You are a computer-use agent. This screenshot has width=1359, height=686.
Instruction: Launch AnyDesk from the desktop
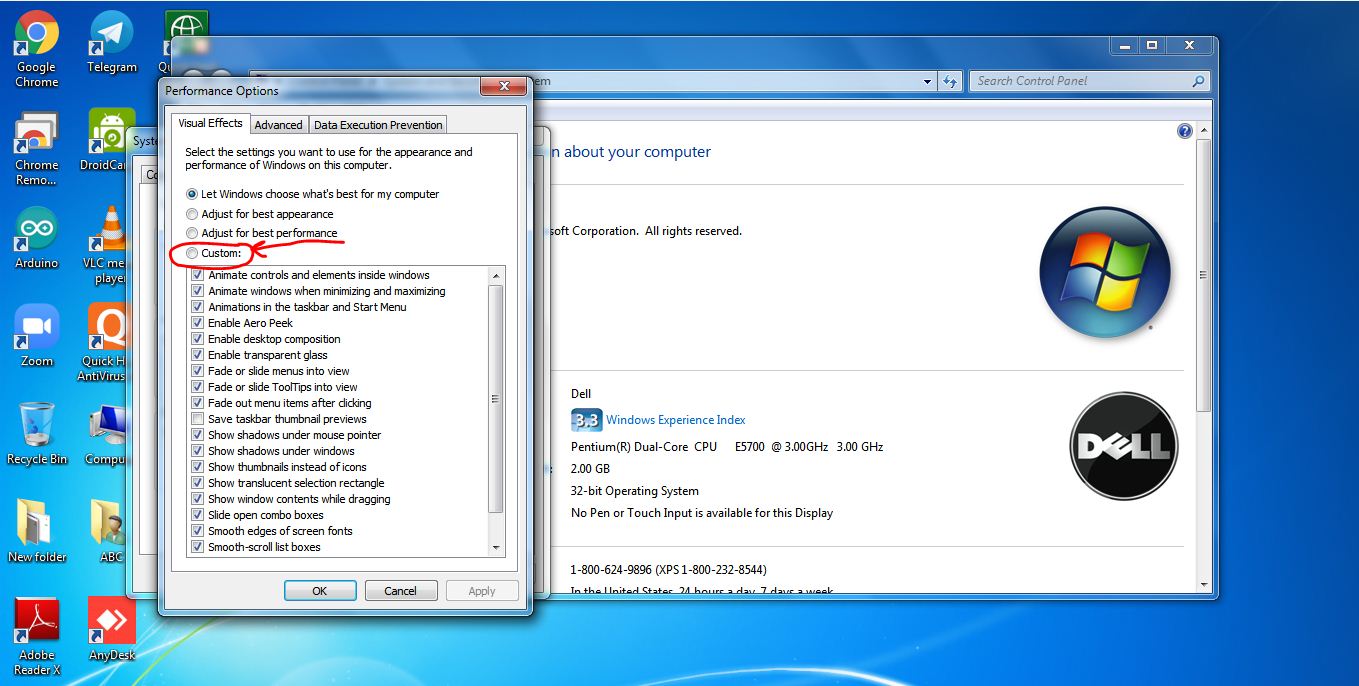point(110,618)
